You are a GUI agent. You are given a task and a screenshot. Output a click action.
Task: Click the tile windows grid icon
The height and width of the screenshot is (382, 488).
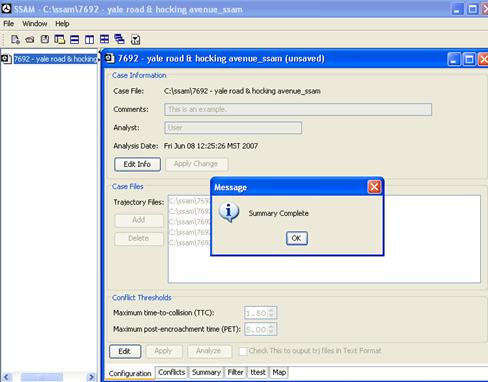(x=104, y=39)
